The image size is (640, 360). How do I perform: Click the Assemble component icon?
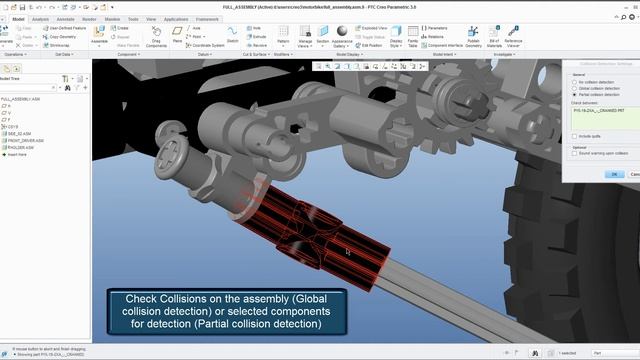(99, 32)
